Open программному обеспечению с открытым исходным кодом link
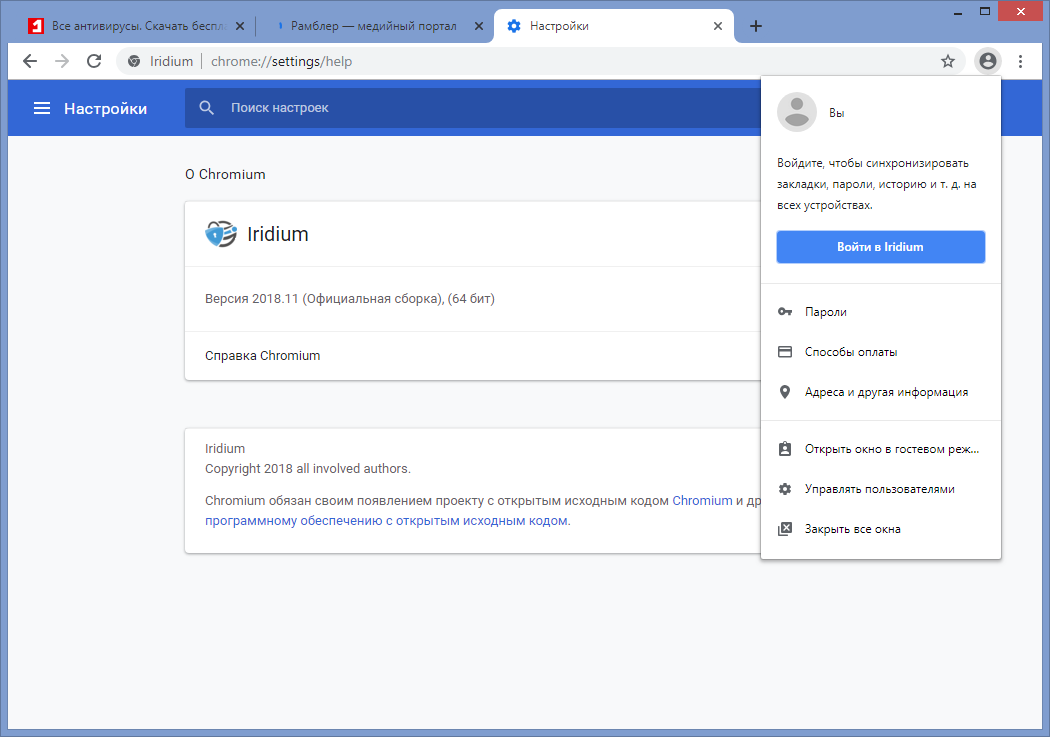This screenshot has height=737, width=1050. click(x=386, y=521)
